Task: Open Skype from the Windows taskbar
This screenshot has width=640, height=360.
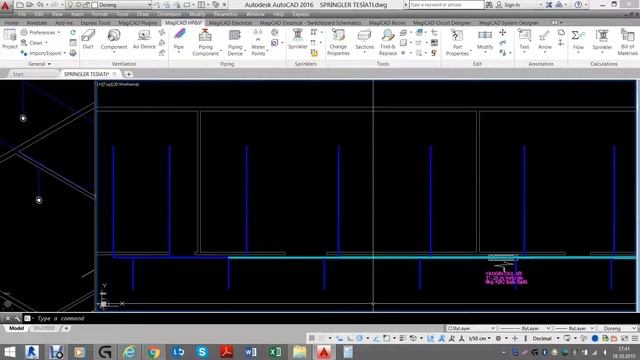Action: pyautogui.click(x=202, y=352)
